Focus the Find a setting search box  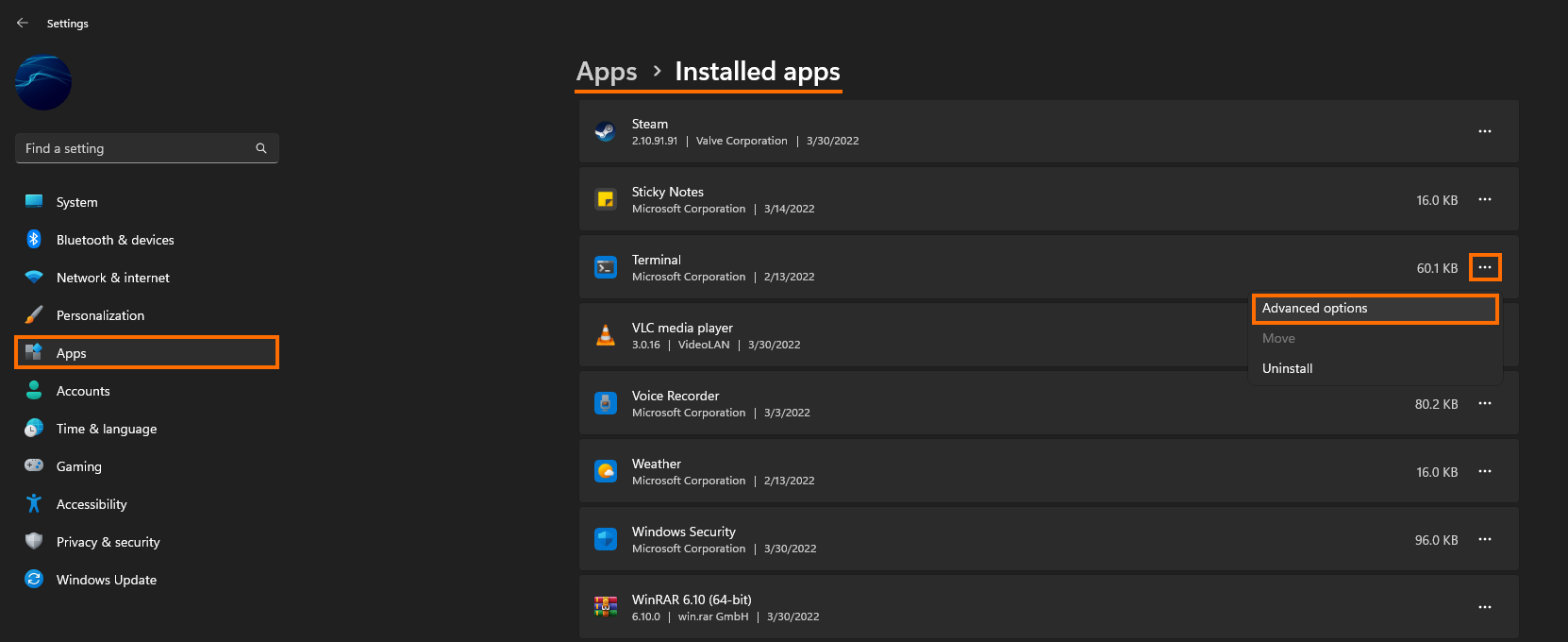click(146, 148)
